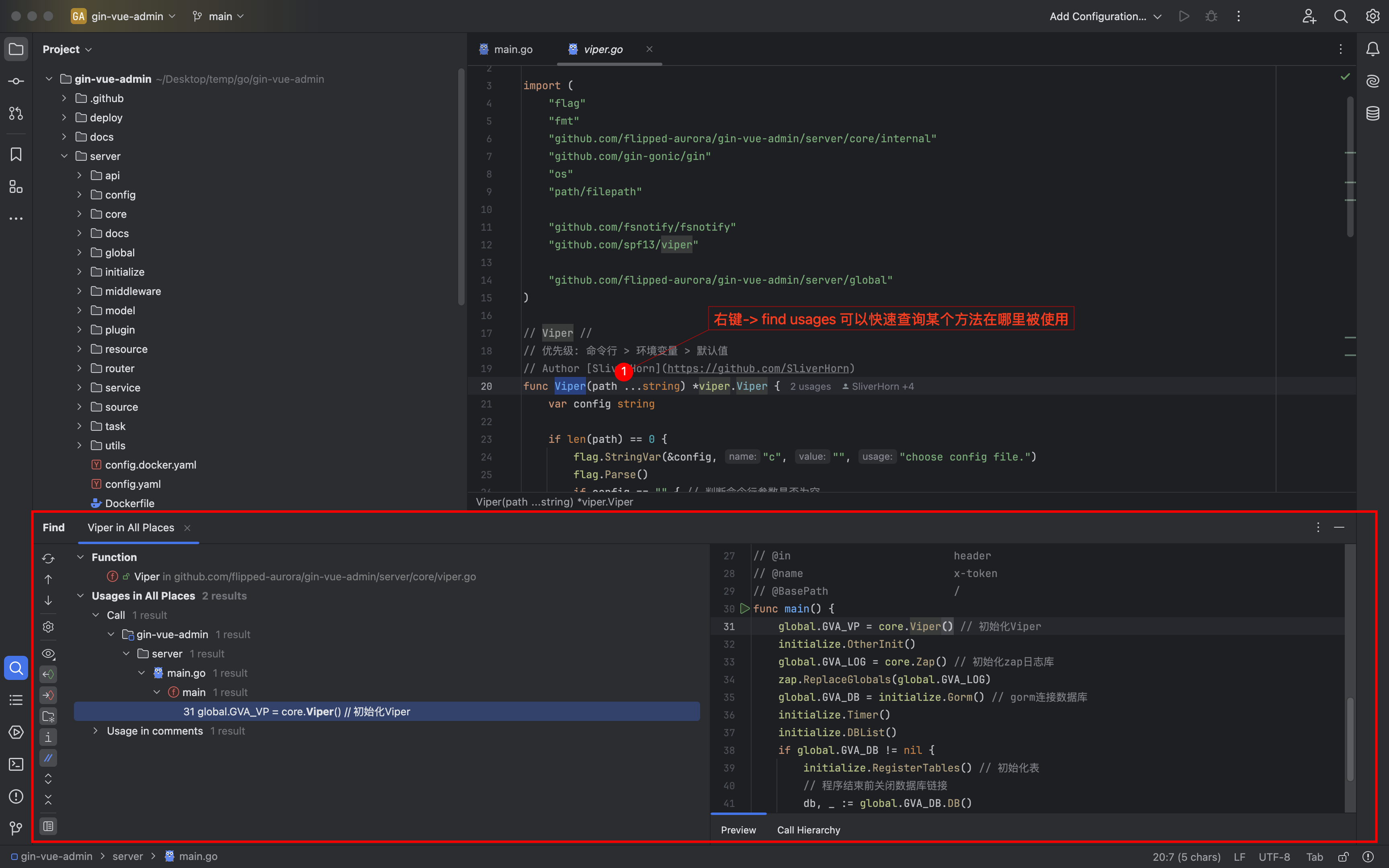
Task: Click the 2 usages inlay hint
Action: [810, 386]
